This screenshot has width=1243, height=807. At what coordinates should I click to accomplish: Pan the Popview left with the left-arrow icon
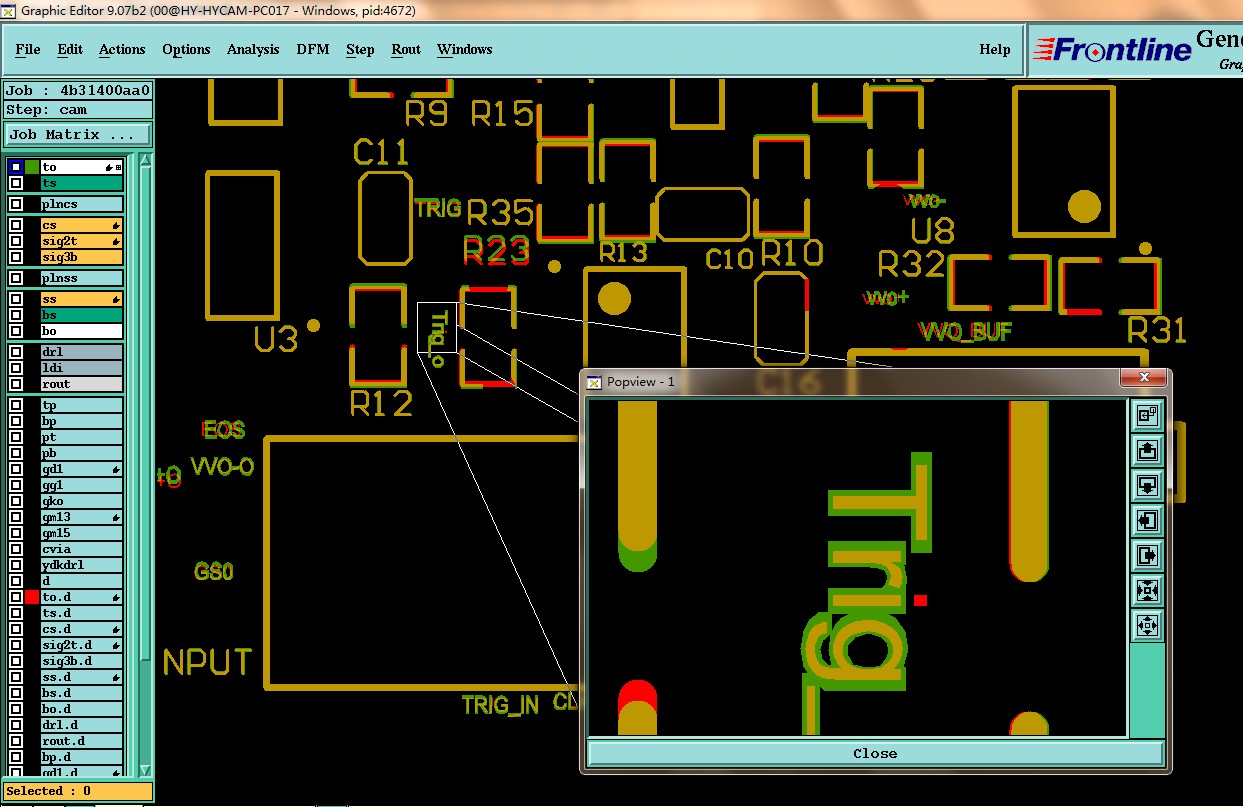1147,521
